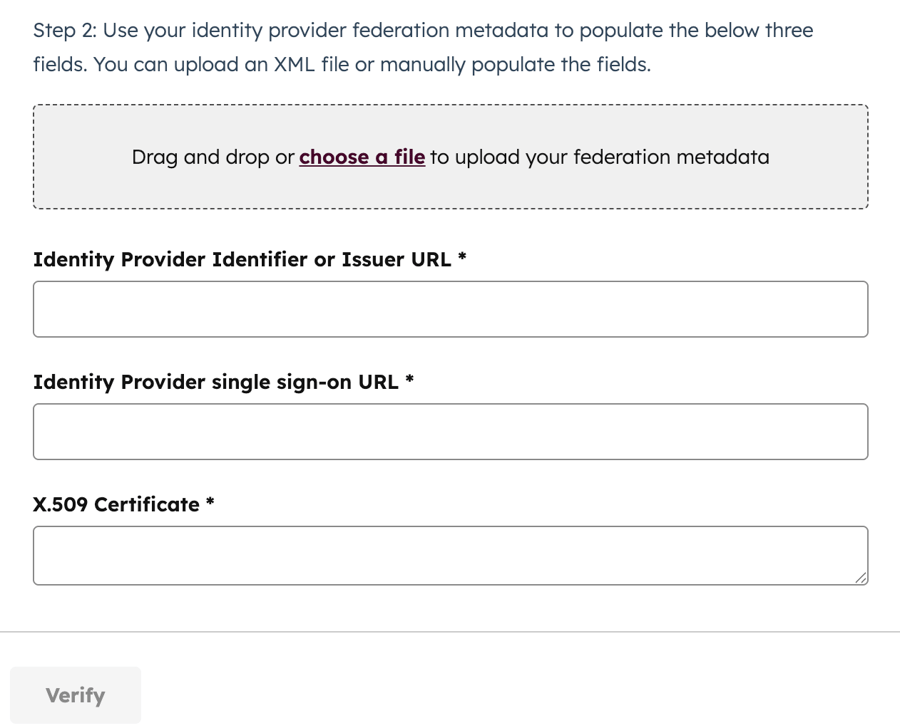Click the underlined choose a file text
Screen dimensions: 900x728
(x=361, y=157)
